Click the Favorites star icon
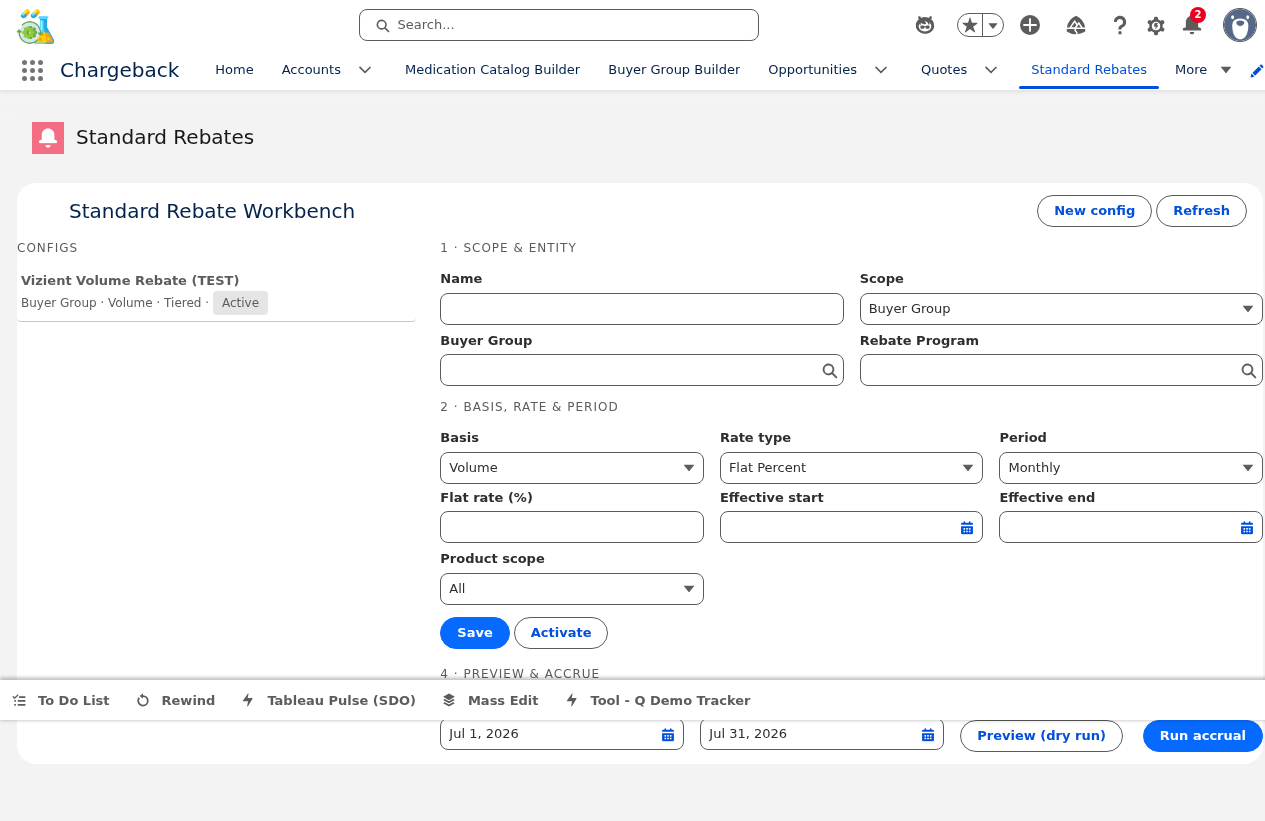Screen dimensions: 1265x821 (970, 25)
